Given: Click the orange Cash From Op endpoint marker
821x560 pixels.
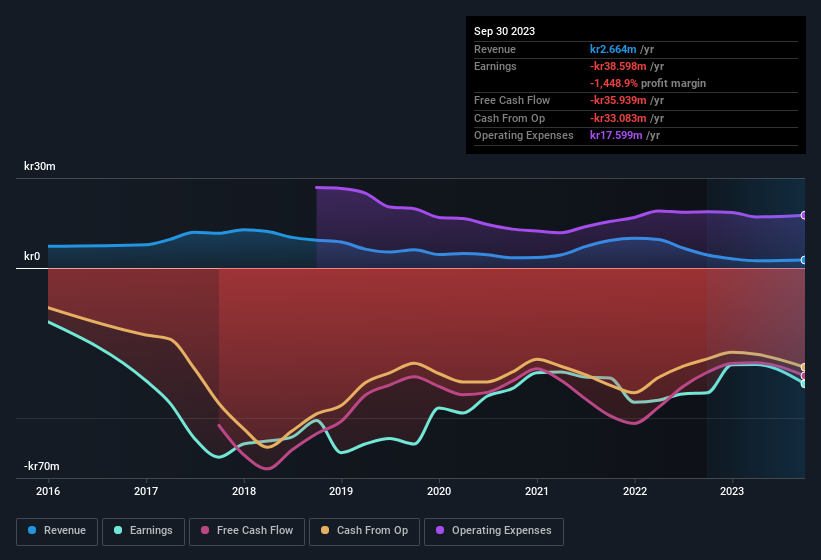Looking at the screenshot, I should [804, 367].
